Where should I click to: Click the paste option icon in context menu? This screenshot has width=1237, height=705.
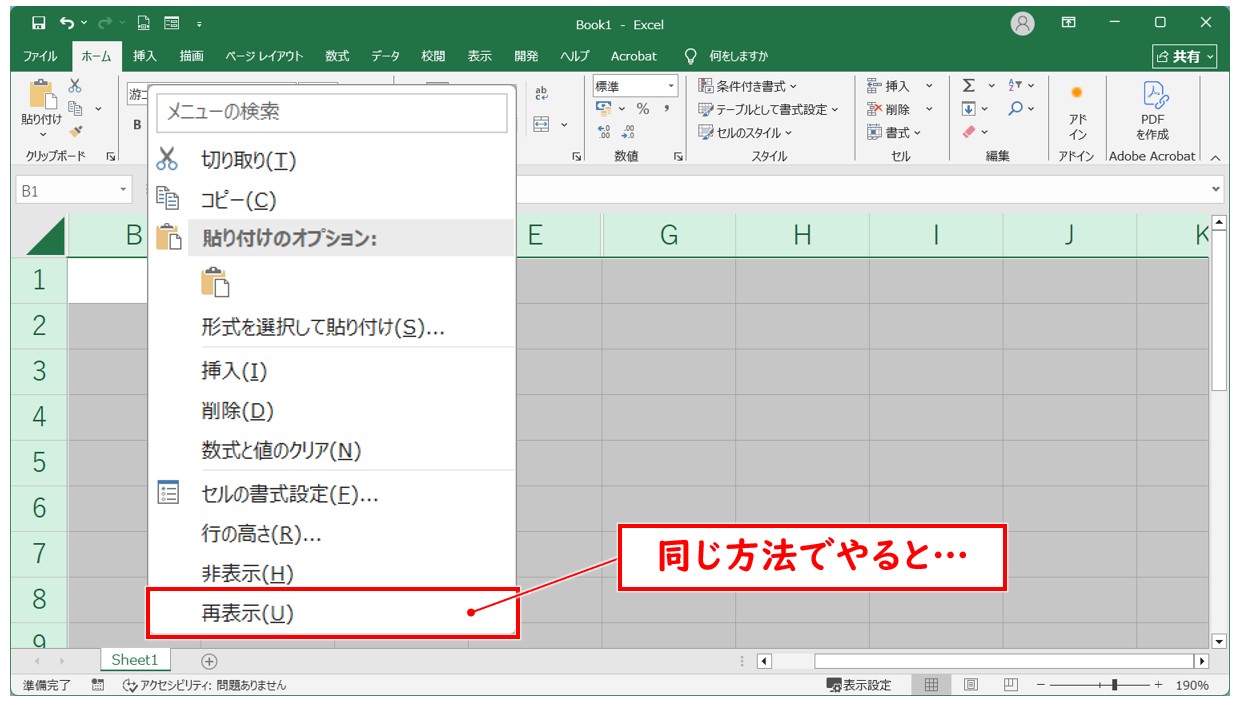(x=215, y=283)
